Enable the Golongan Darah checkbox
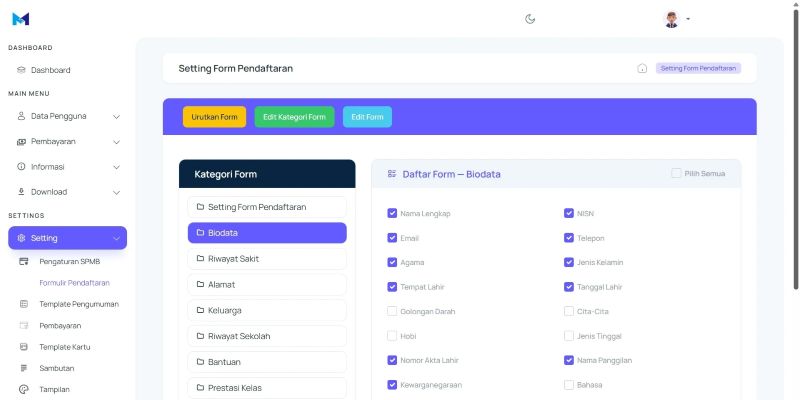 point(392,311)
